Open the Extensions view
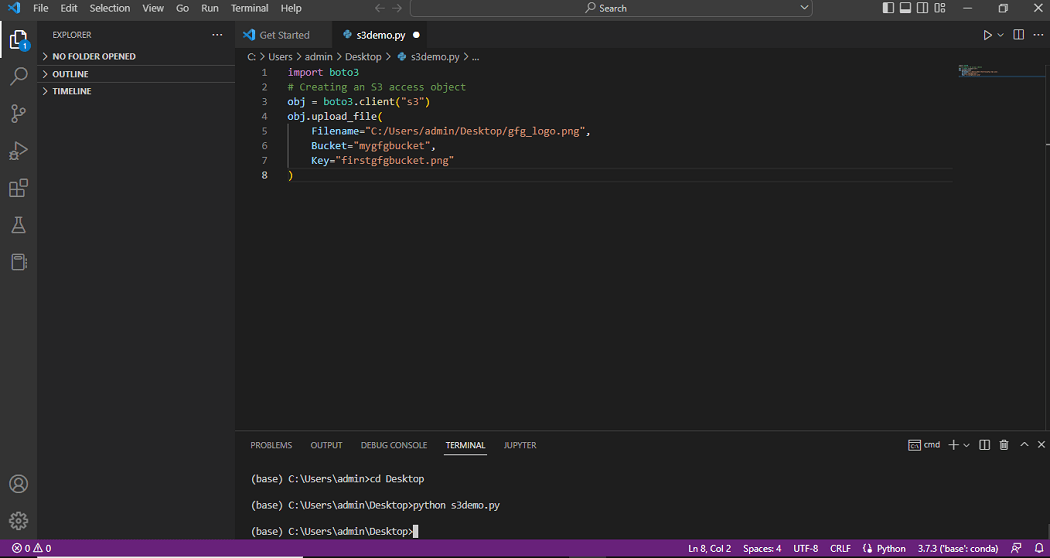The width and height of the screenshot is (1050, 558). pos(18,188)
